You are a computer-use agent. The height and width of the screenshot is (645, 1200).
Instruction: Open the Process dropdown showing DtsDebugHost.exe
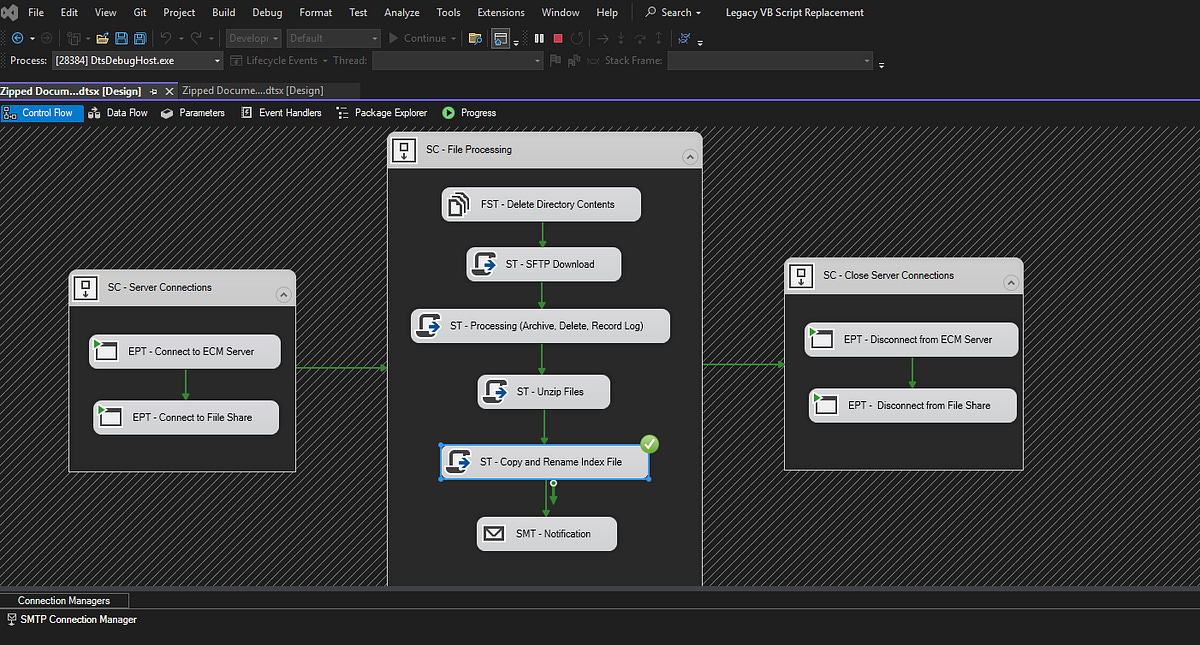tap(217, 61)
